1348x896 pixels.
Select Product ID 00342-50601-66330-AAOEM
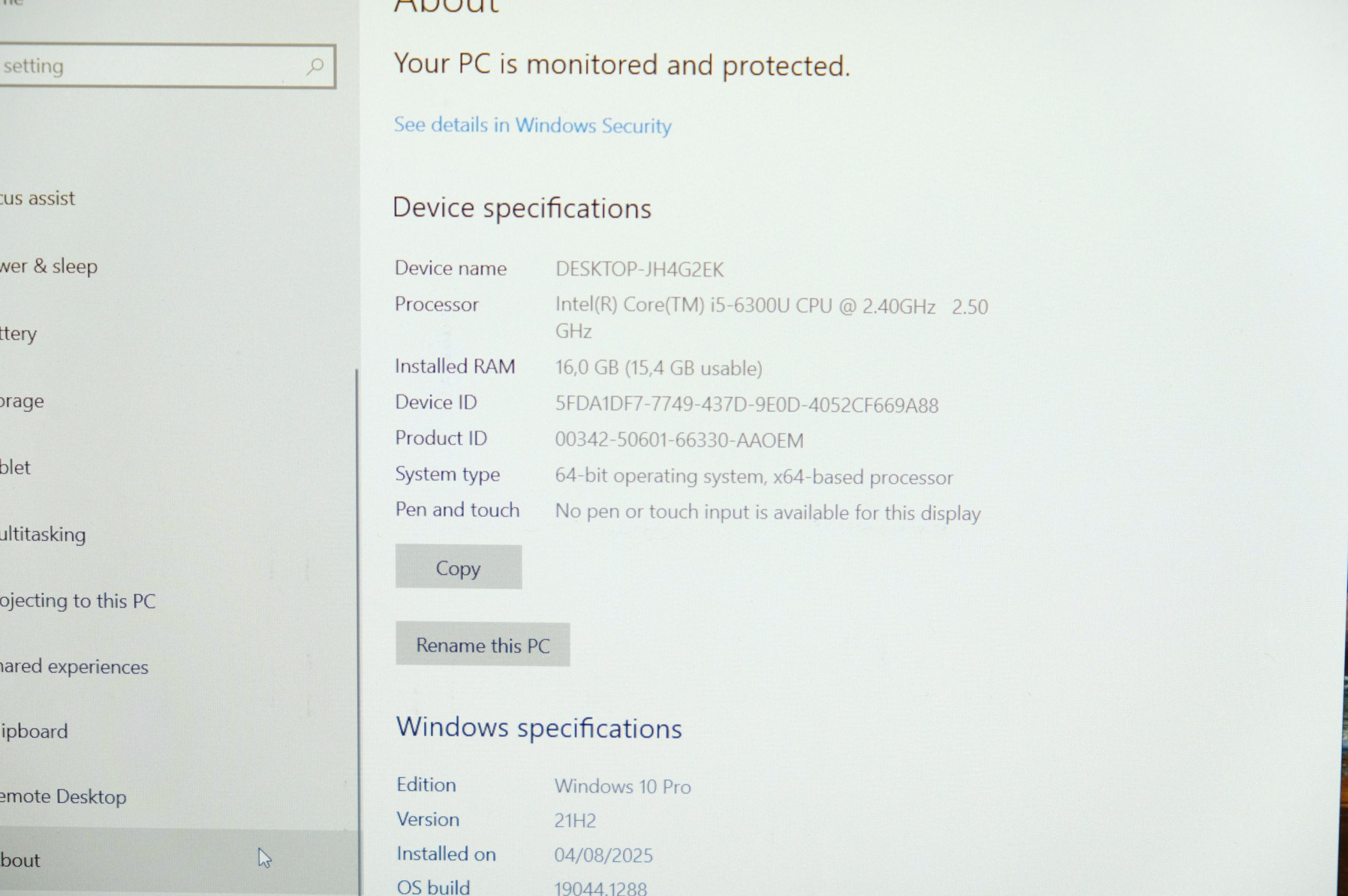click(x=679, y=440)
